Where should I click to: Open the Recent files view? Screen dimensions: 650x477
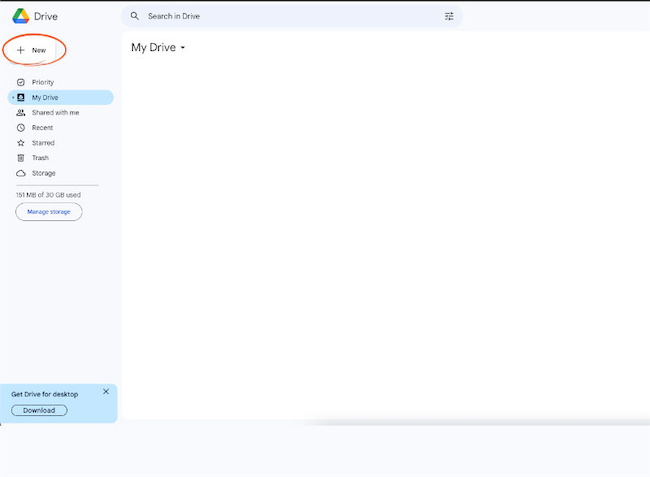coord(61,128)
